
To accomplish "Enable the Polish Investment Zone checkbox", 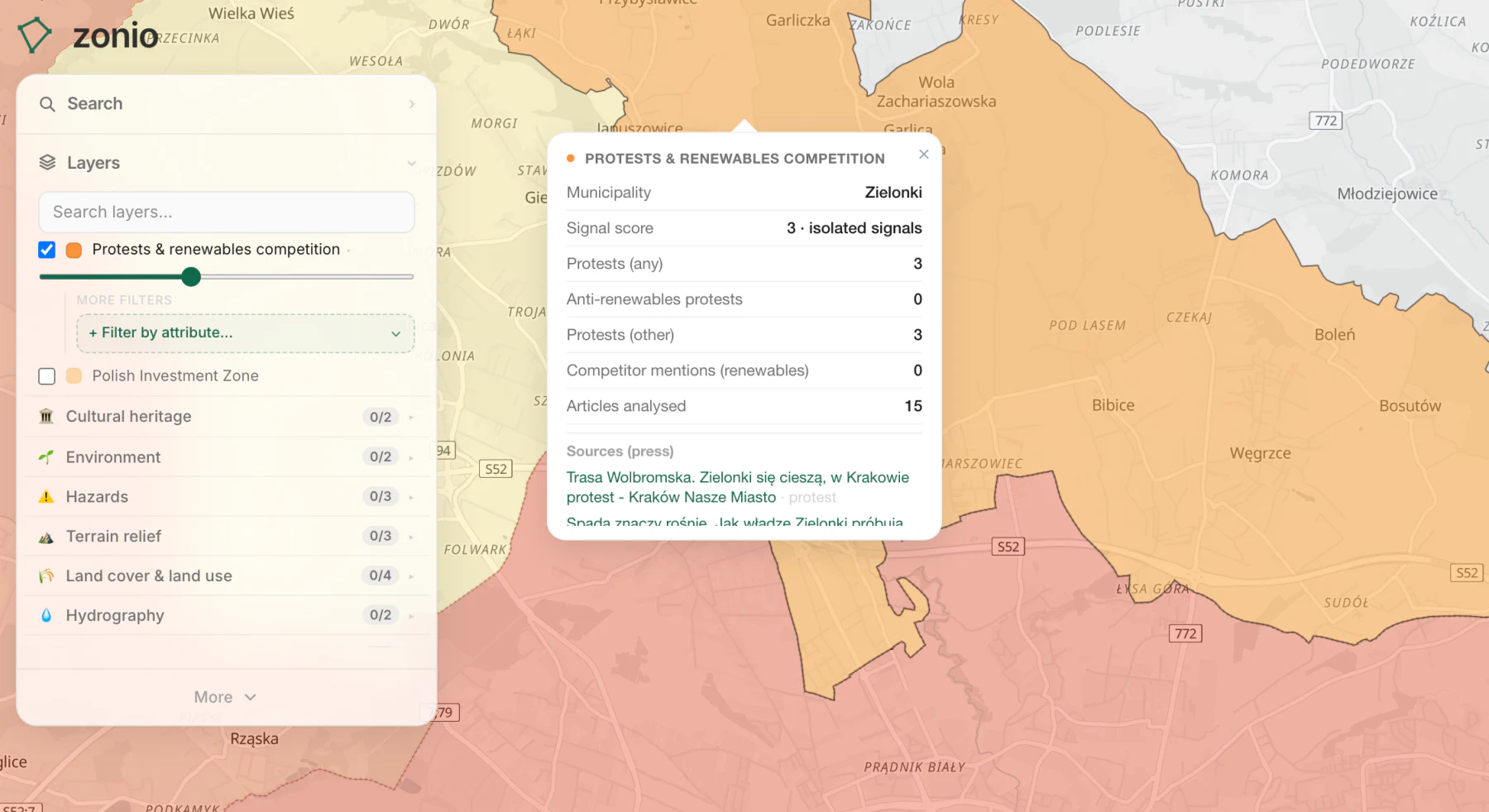I will [47, 376].
